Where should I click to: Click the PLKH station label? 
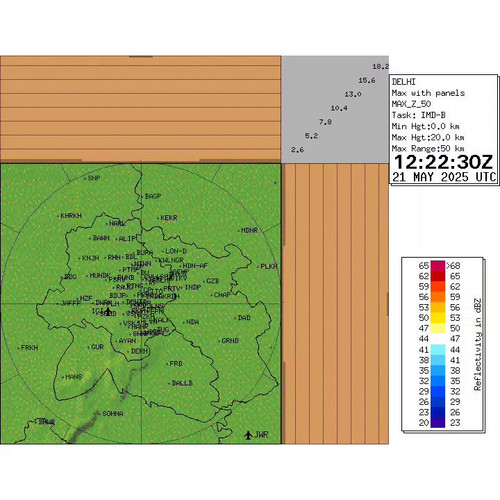point(269,266)
